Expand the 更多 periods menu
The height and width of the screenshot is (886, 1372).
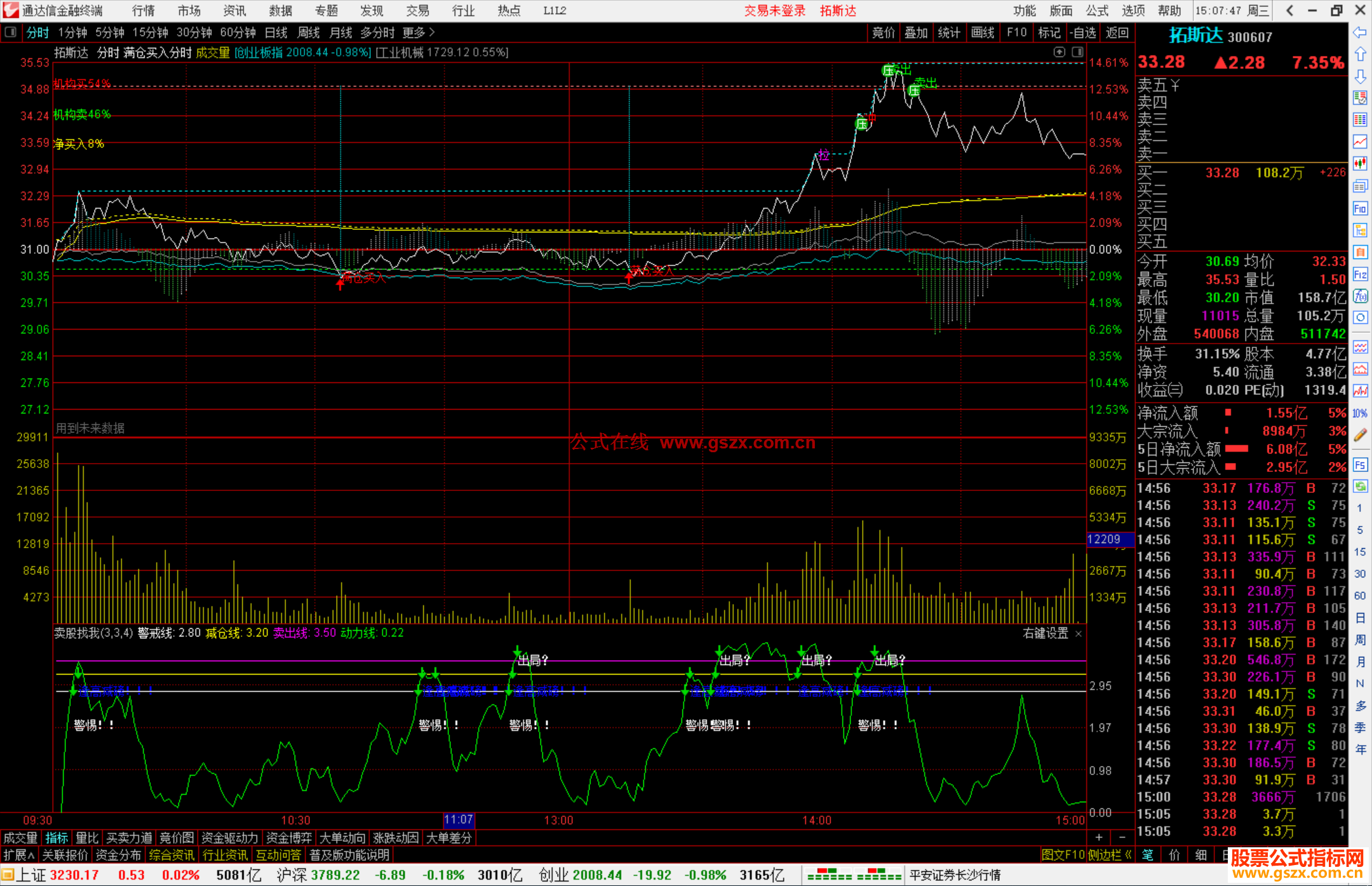click(x=419, y=32)
